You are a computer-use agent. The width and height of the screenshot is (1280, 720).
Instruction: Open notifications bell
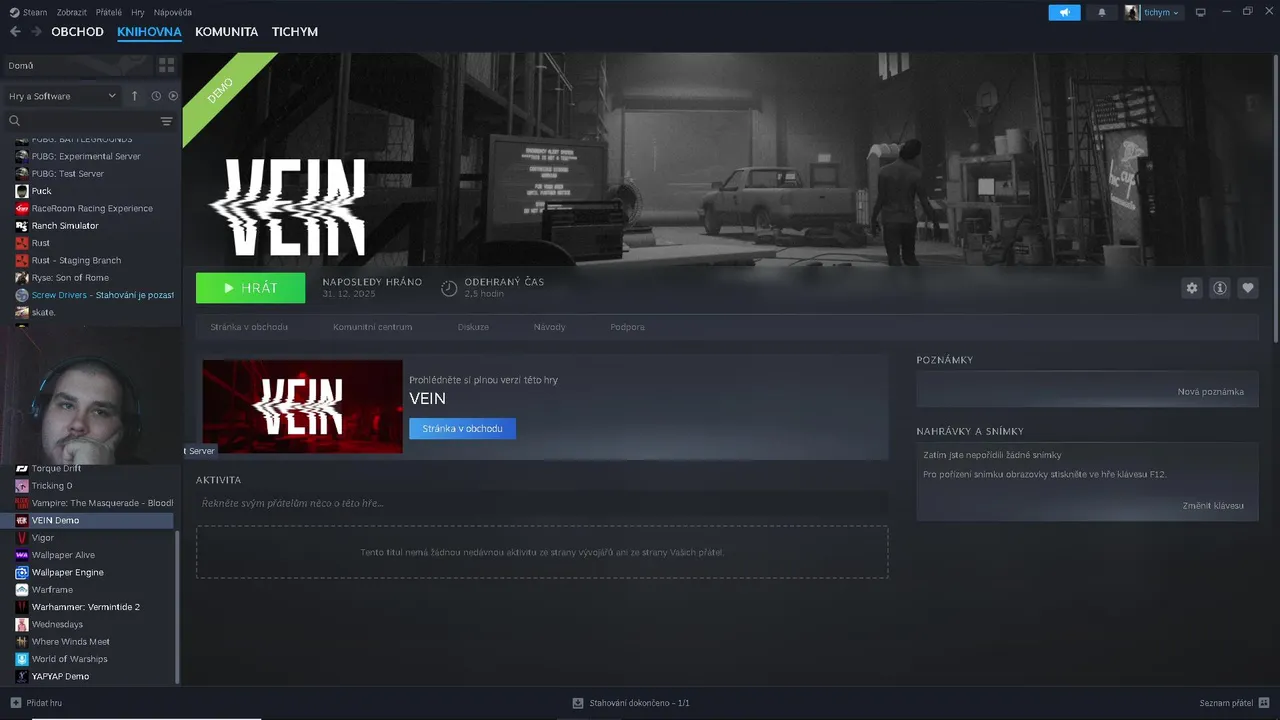click(1102, 12)
